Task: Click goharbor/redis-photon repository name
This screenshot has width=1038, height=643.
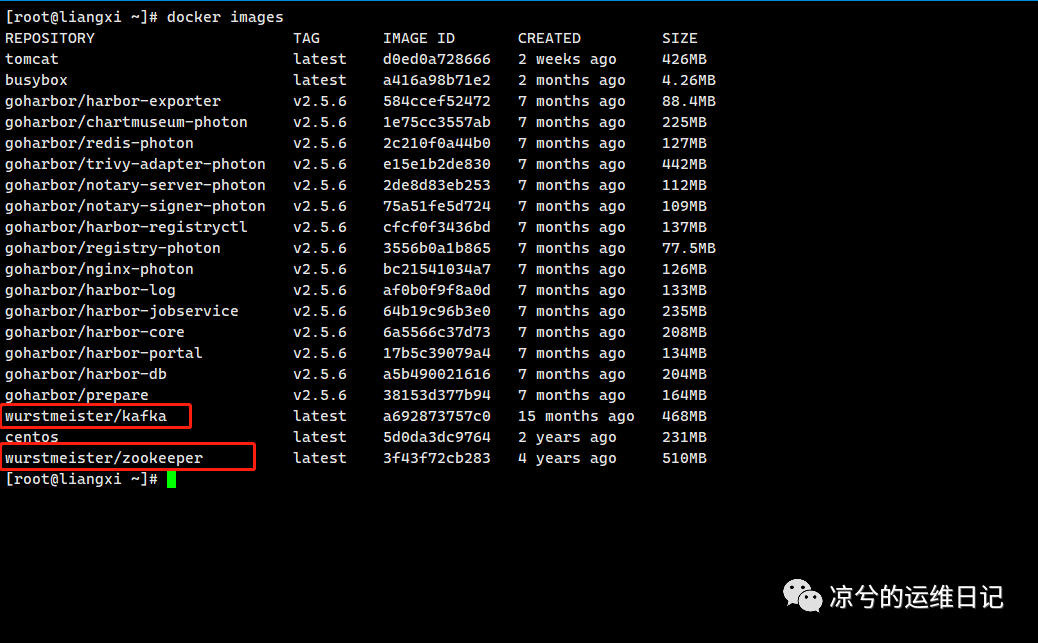Action: coord(99,144)
